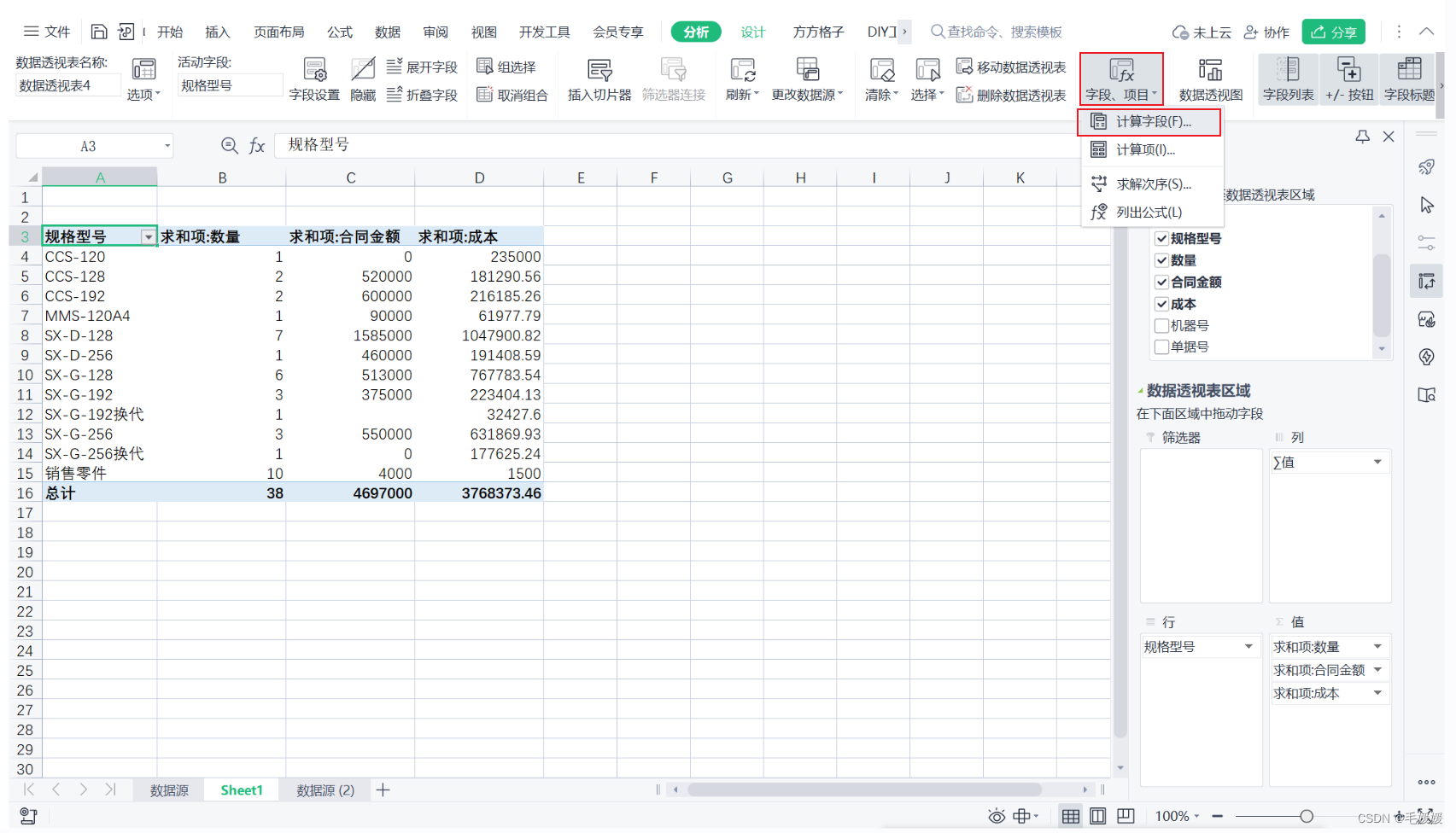The image size is (1456, 833).
Task: Switch to the 数据源 (2) sheet tab
Action: (x=325, y=790)
